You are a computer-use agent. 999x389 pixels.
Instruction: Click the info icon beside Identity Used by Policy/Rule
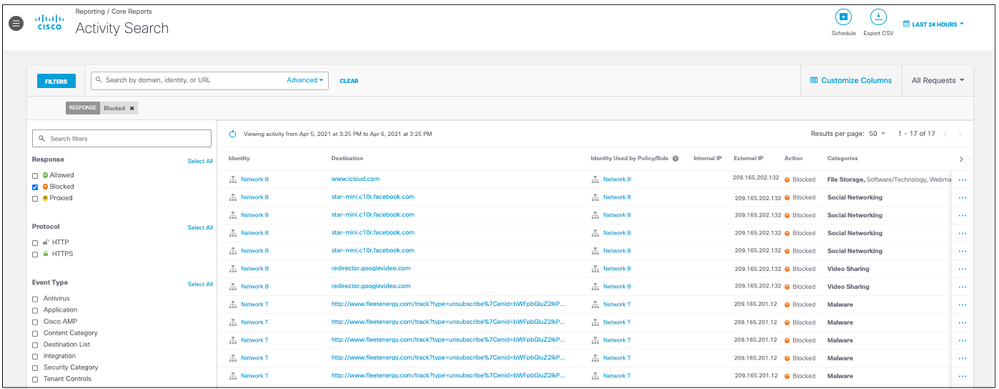coord(675,159)
